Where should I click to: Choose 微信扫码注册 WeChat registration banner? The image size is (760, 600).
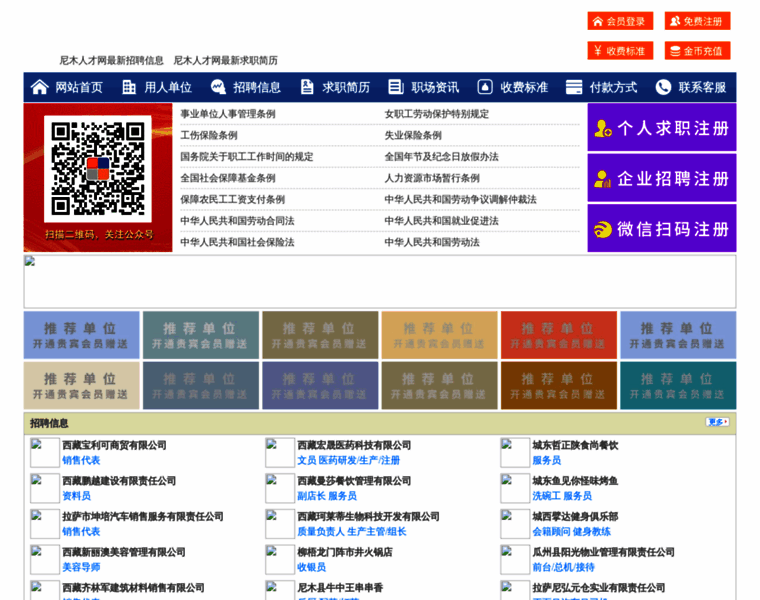[x=662, y=229]
